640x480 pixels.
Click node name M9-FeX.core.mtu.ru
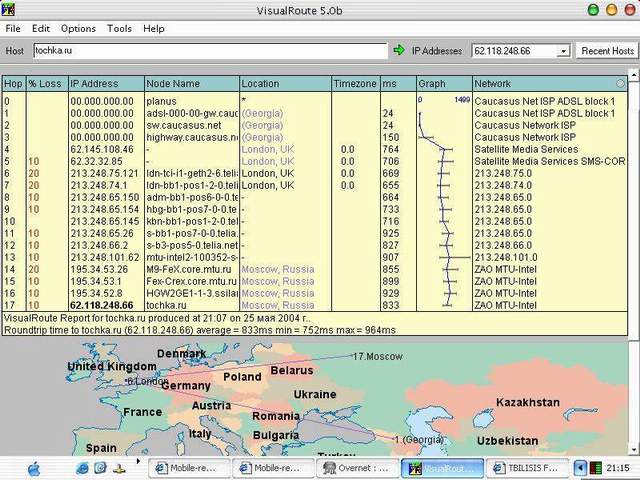189,269
